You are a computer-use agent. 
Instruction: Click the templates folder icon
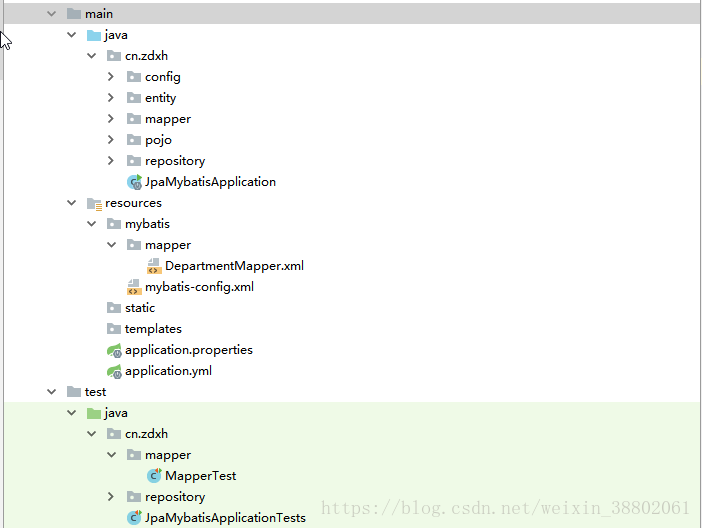click(114, 329)
